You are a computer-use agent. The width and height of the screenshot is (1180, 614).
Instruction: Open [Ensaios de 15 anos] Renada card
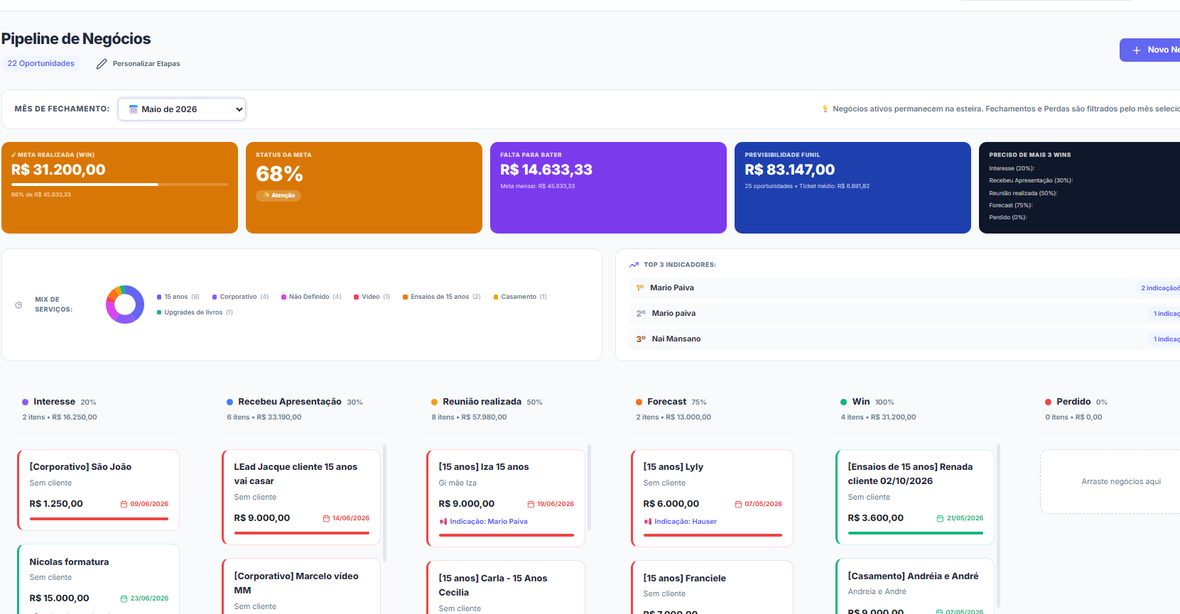point(915,497)
